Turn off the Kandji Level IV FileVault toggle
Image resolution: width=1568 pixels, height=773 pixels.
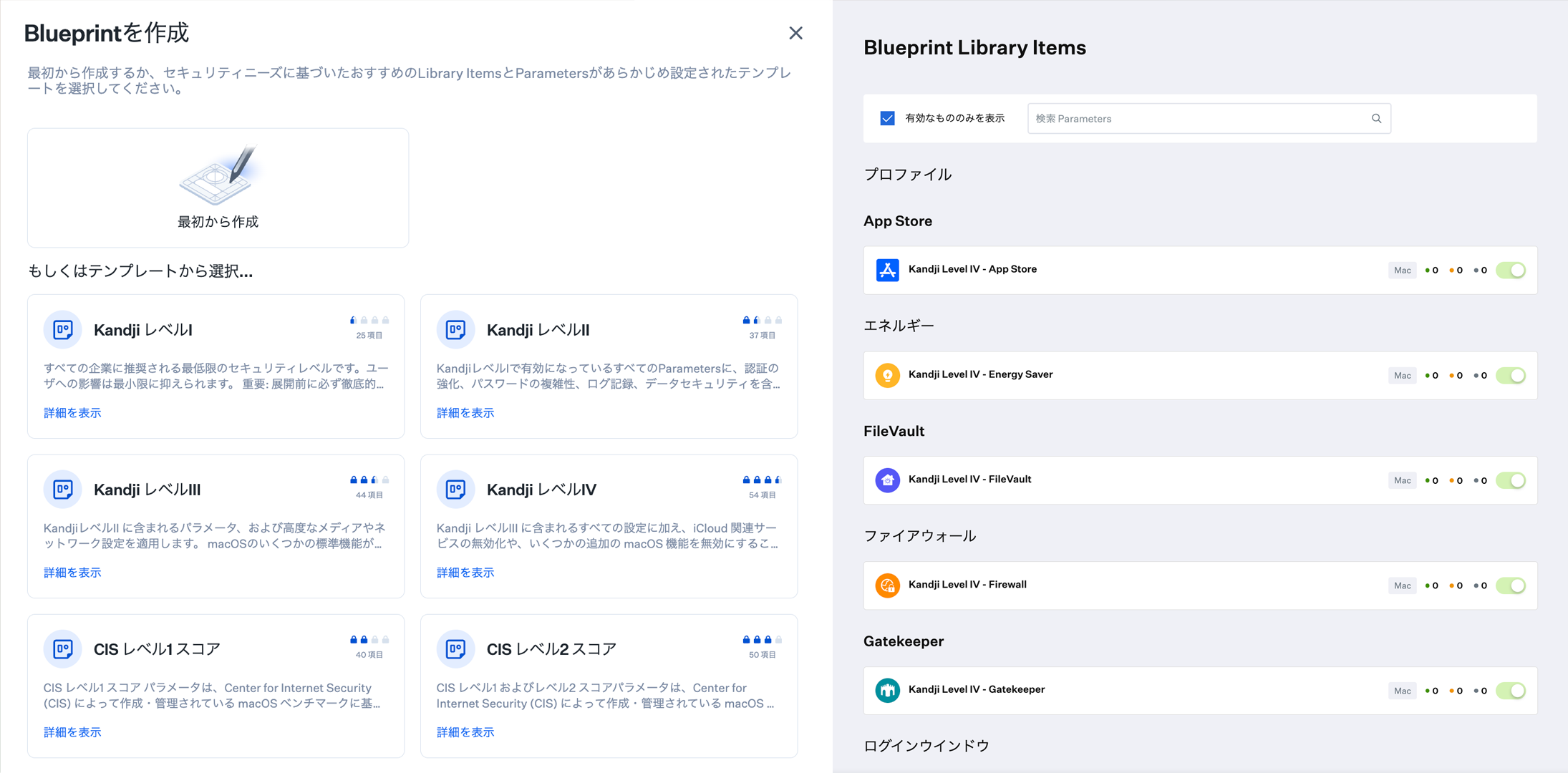(x=1511, y=481)
